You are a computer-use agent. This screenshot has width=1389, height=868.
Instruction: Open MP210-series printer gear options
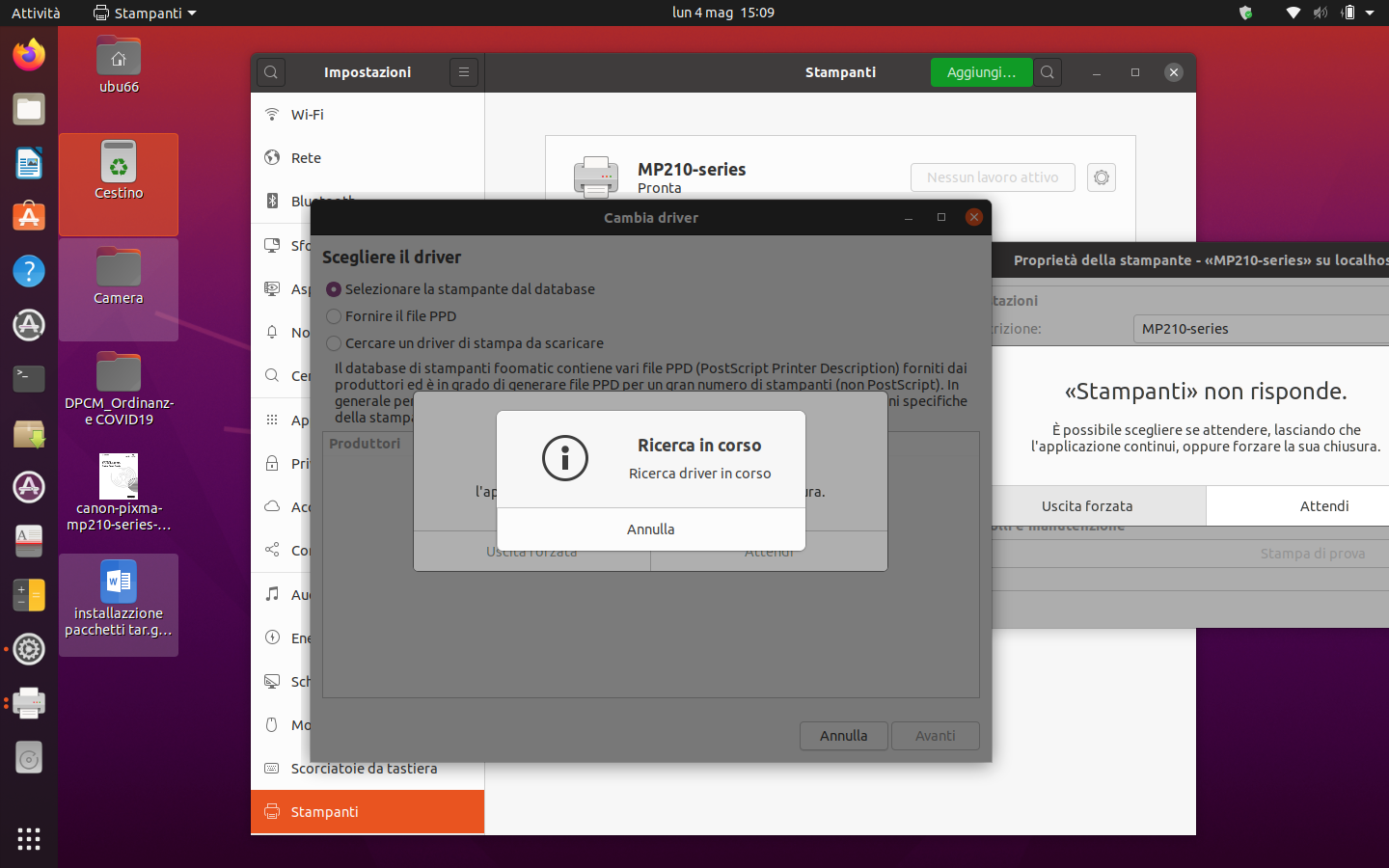click(1102, 177)
